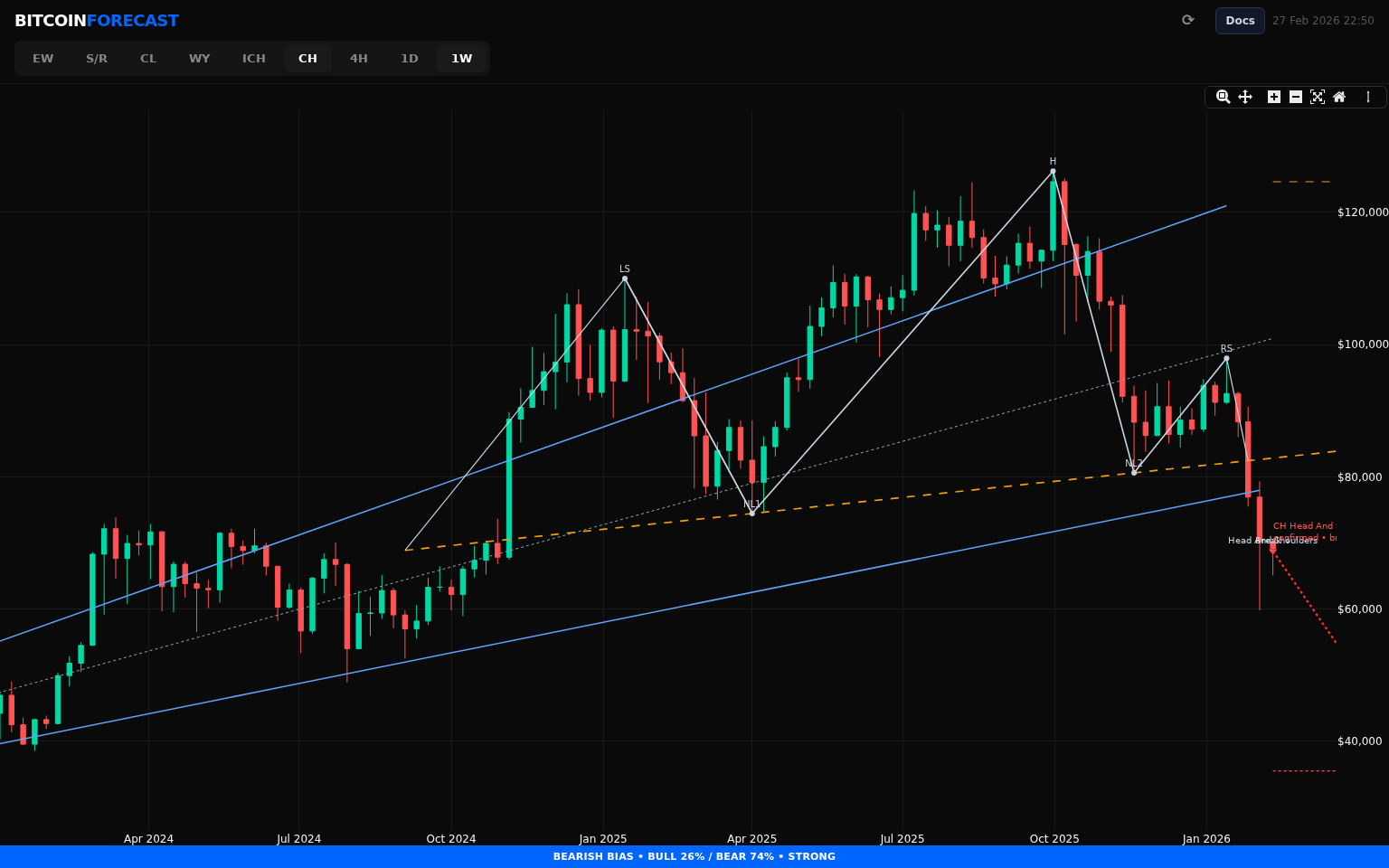This screenshot has width=1389, height=868.
Task: Activate the pan arrows tool
Action: click(x=1245, y=97)
